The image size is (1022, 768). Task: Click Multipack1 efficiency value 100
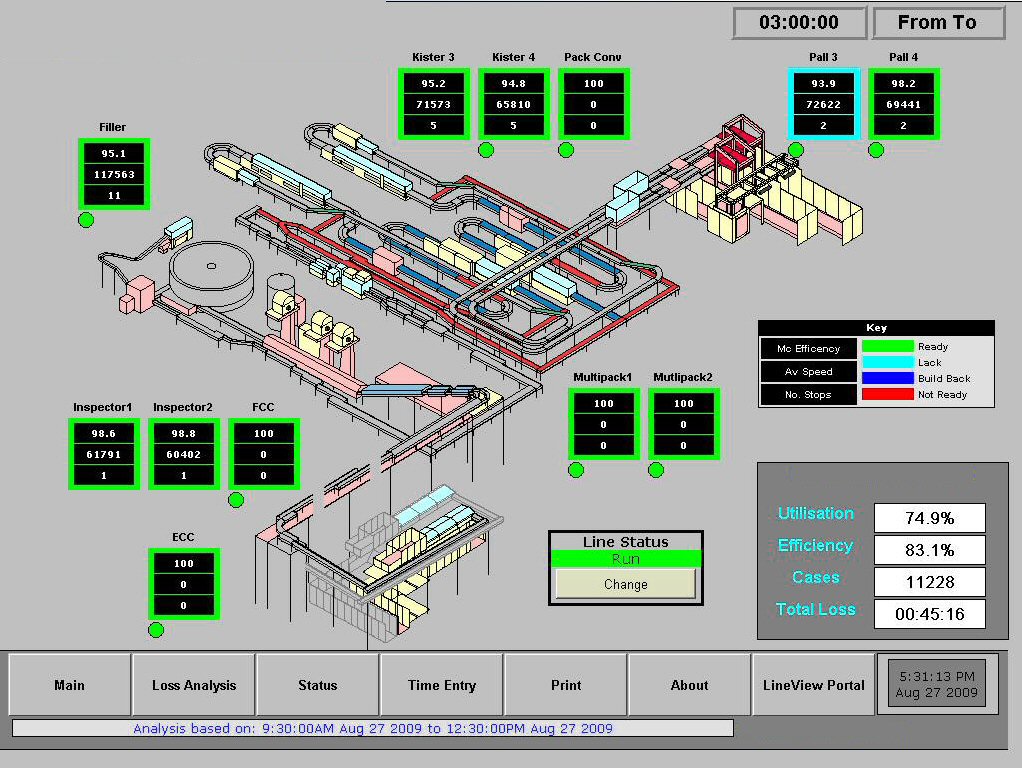tap(604, 404)
